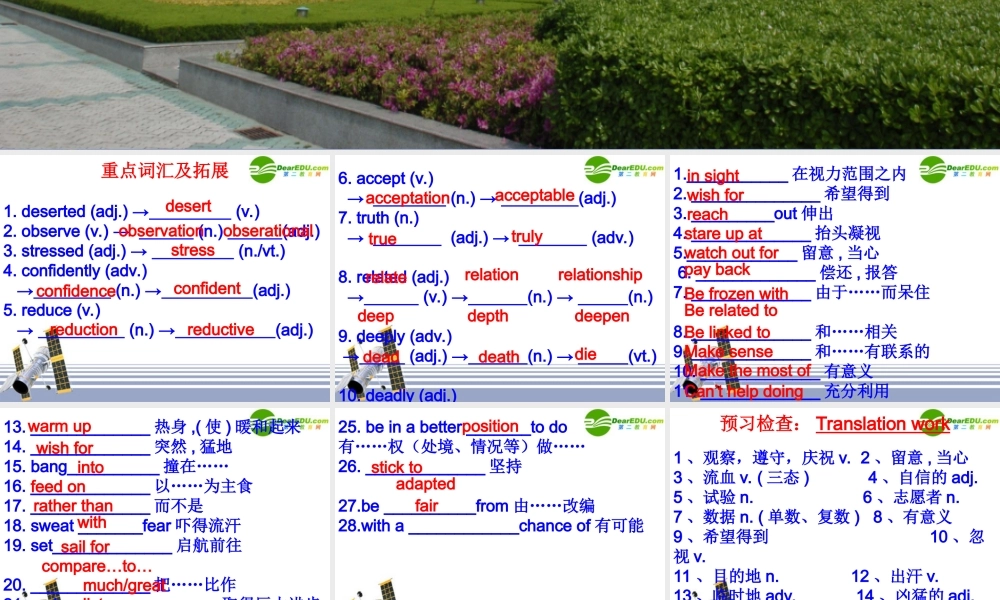The width and height of the screenshot is (1000, 600).
Task: Click the DearEDU.com logo on the 'warm up' slide
Action: point(289,423)
